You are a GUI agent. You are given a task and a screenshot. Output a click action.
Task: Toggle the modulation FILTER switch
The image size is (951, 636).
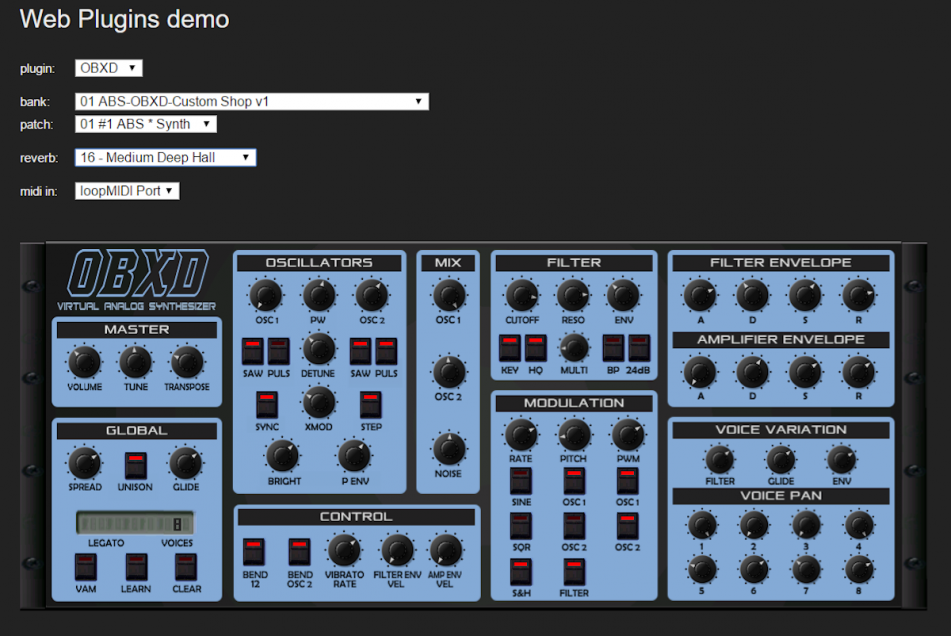click(574, 572)
